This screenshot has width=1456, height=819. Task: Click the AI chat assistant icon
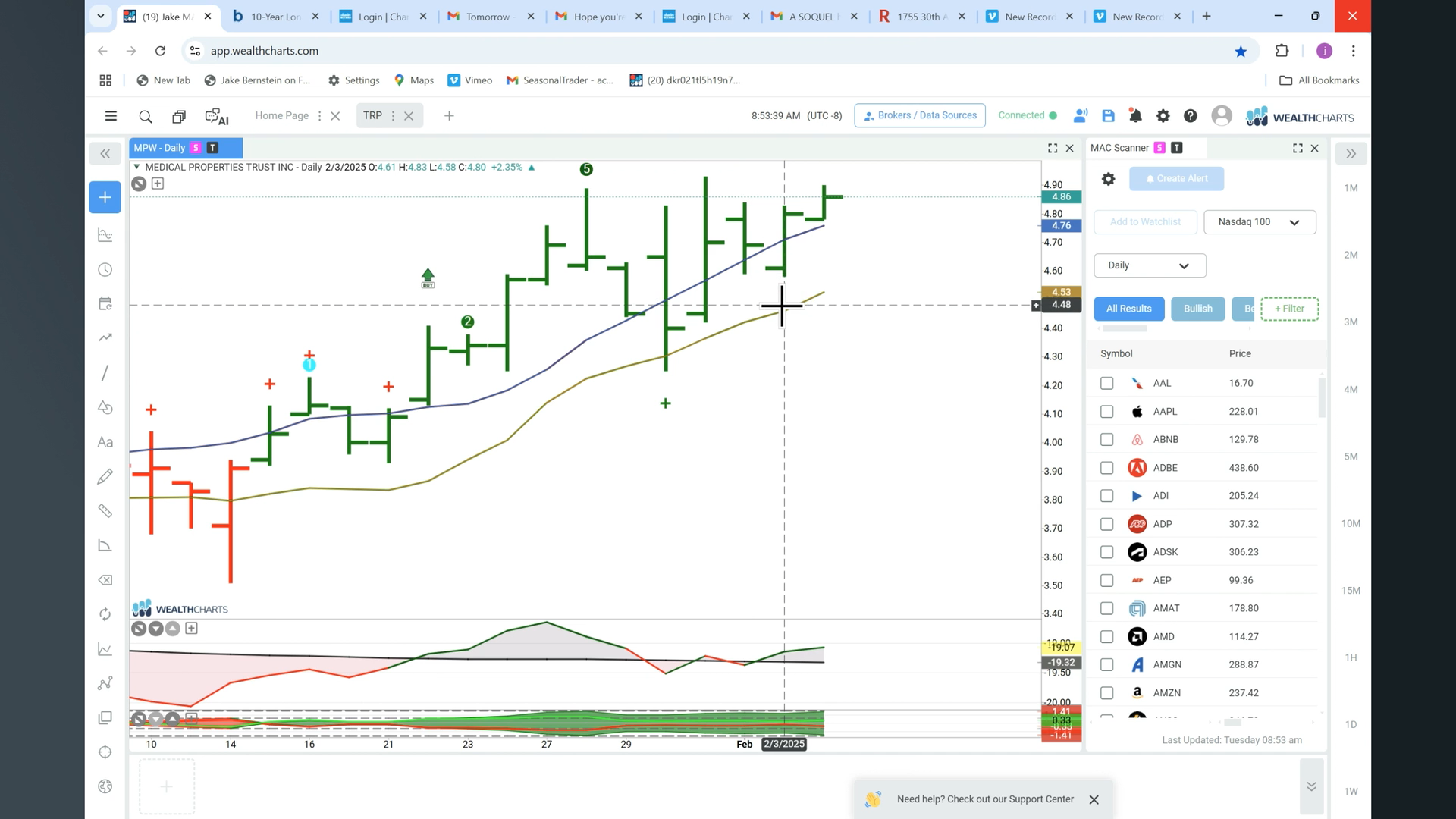point(217,117)
